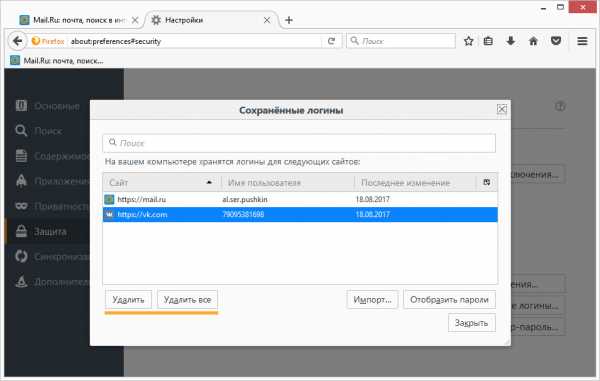Open the hamburger menu

582,41
